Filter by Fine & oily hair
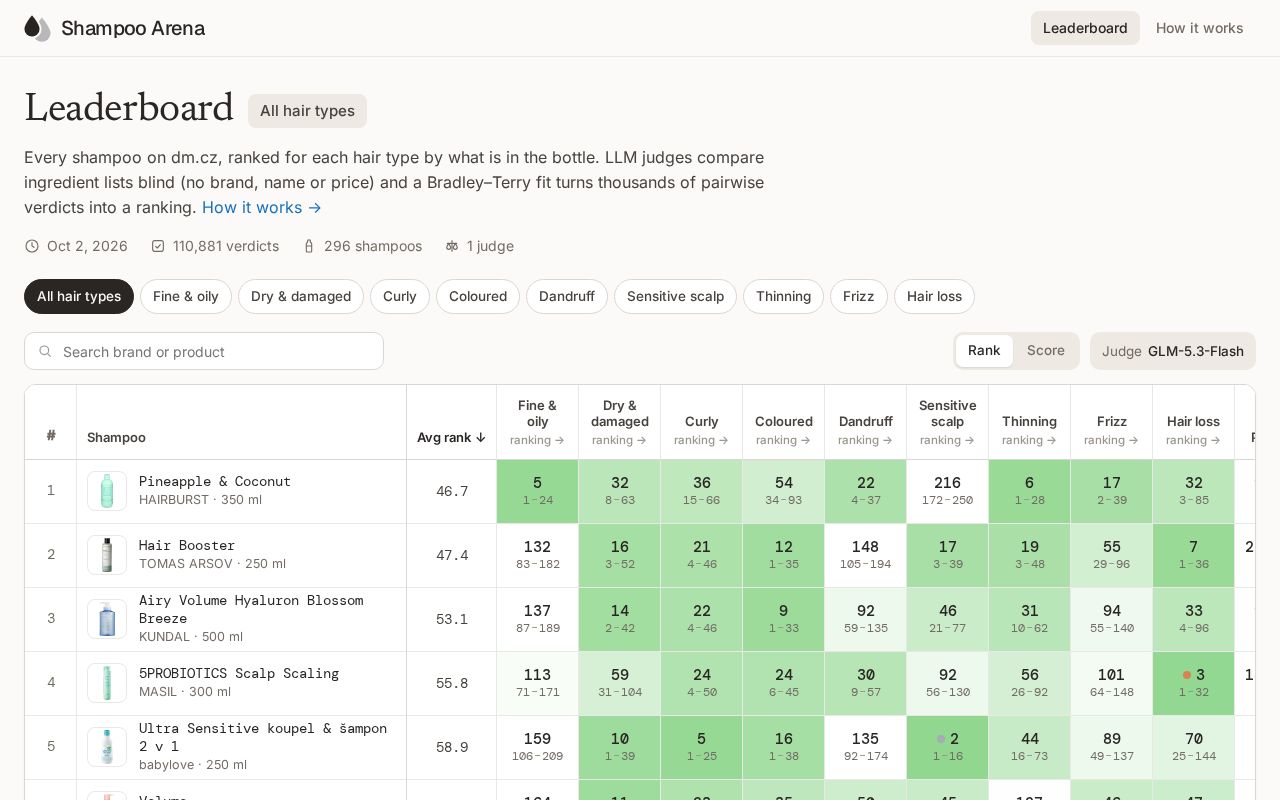This screenshot has height=800, width=1280. 186,296
